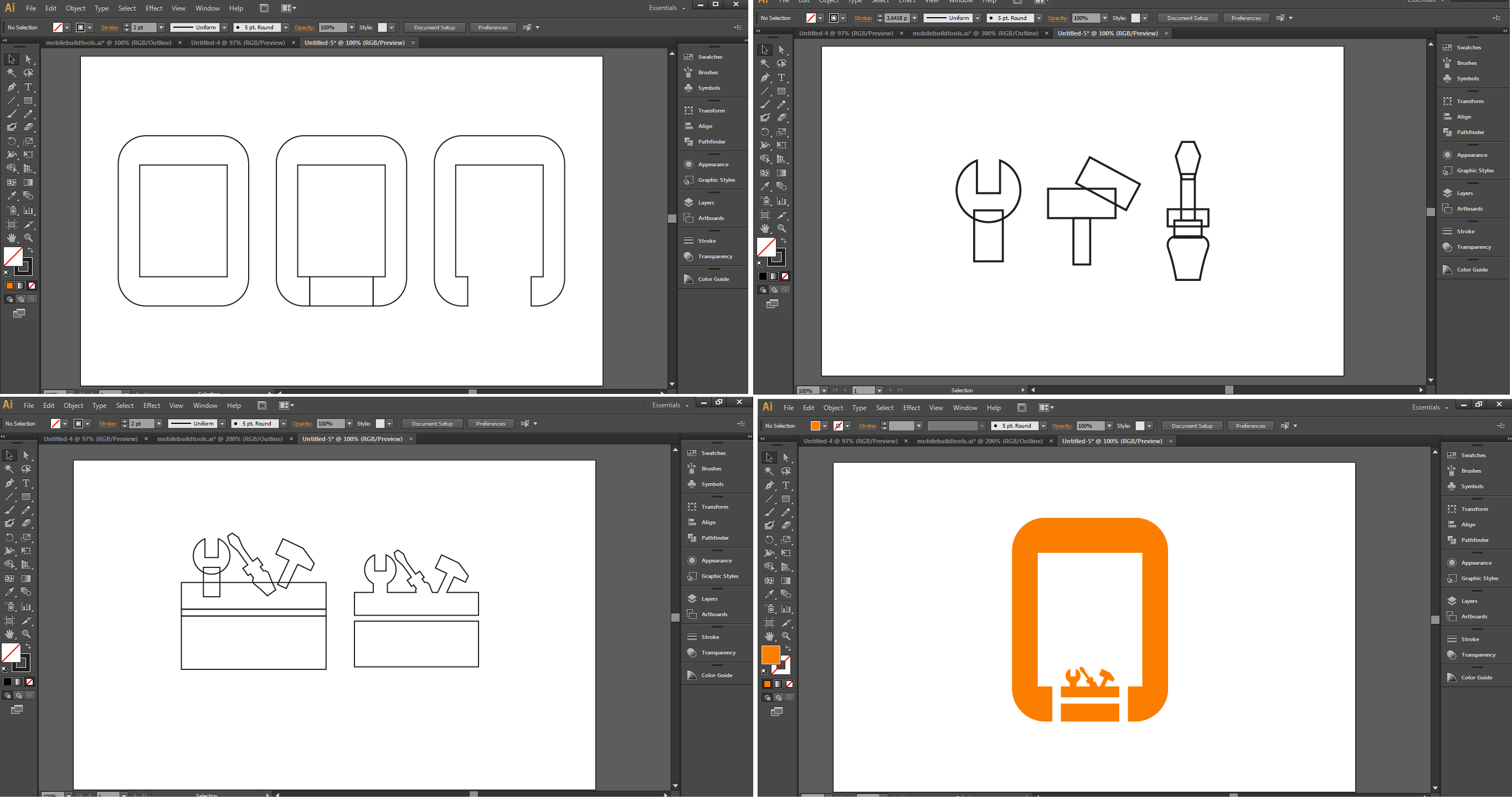Pick the Magic Wand tool in the orange-icon window

pyautogui.click(x=769, y=471)
